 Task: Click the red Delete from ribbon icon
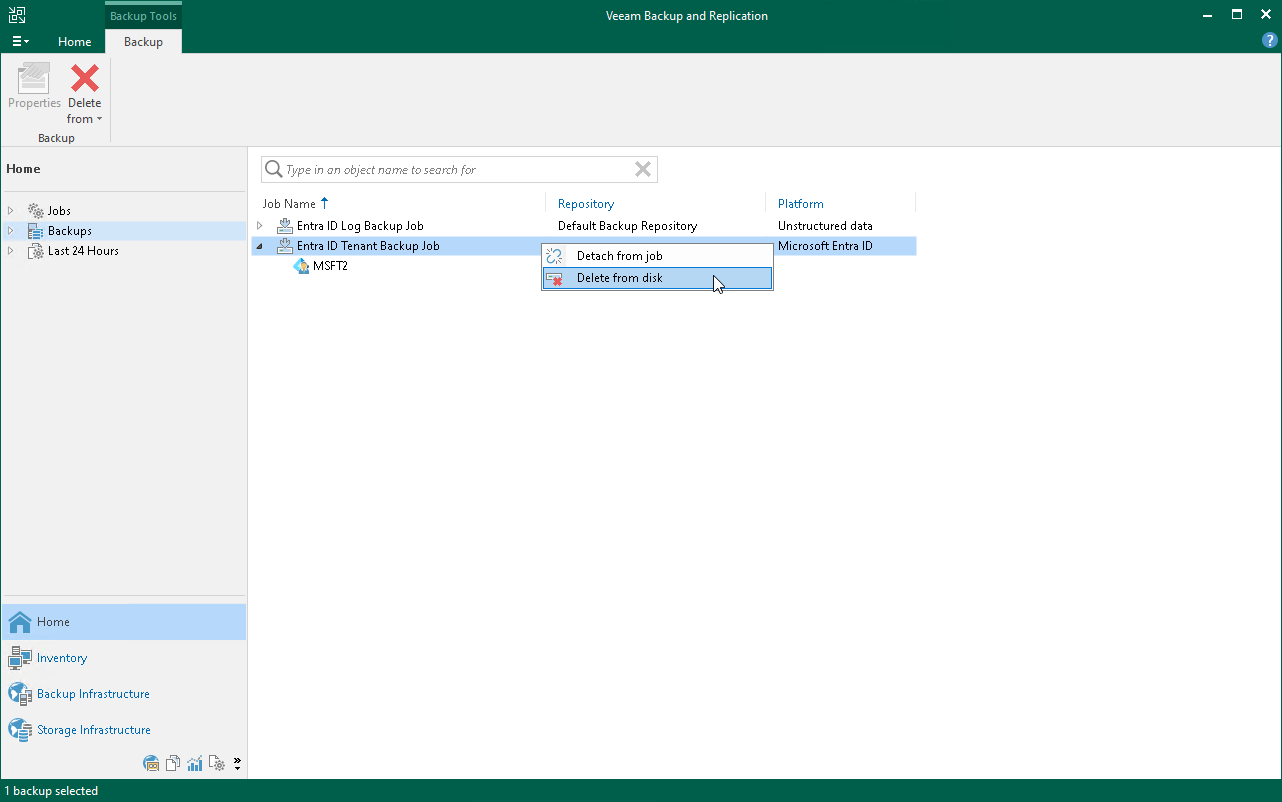85,78
